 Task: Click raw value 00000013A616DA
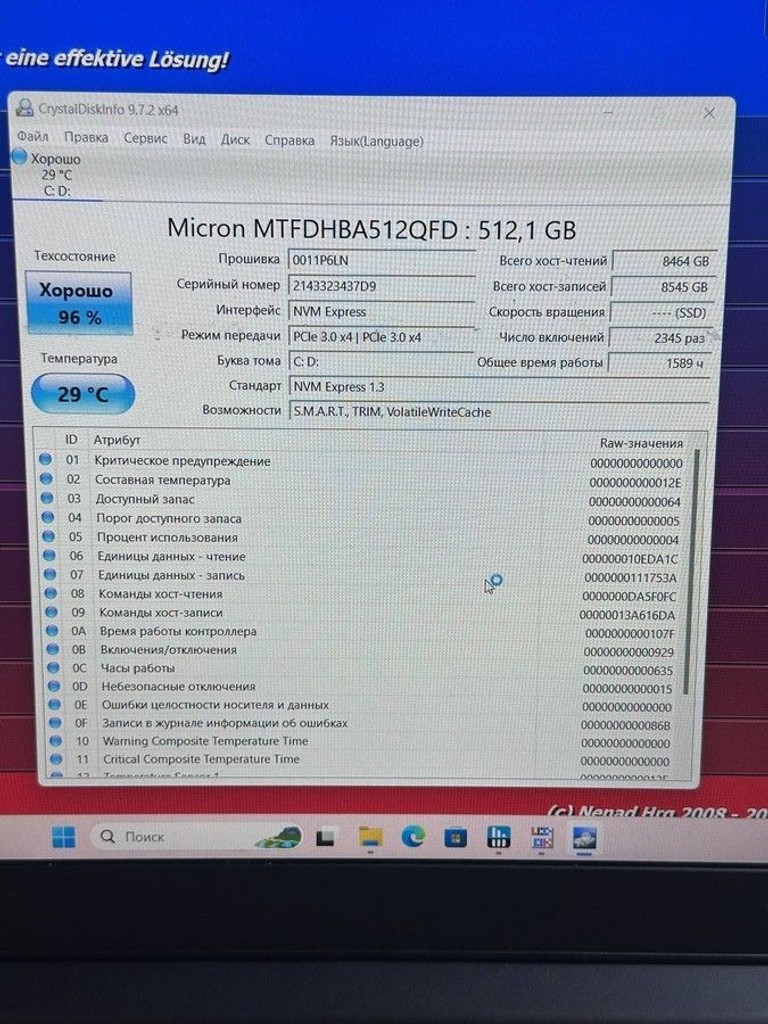click(x=627, y=615)
